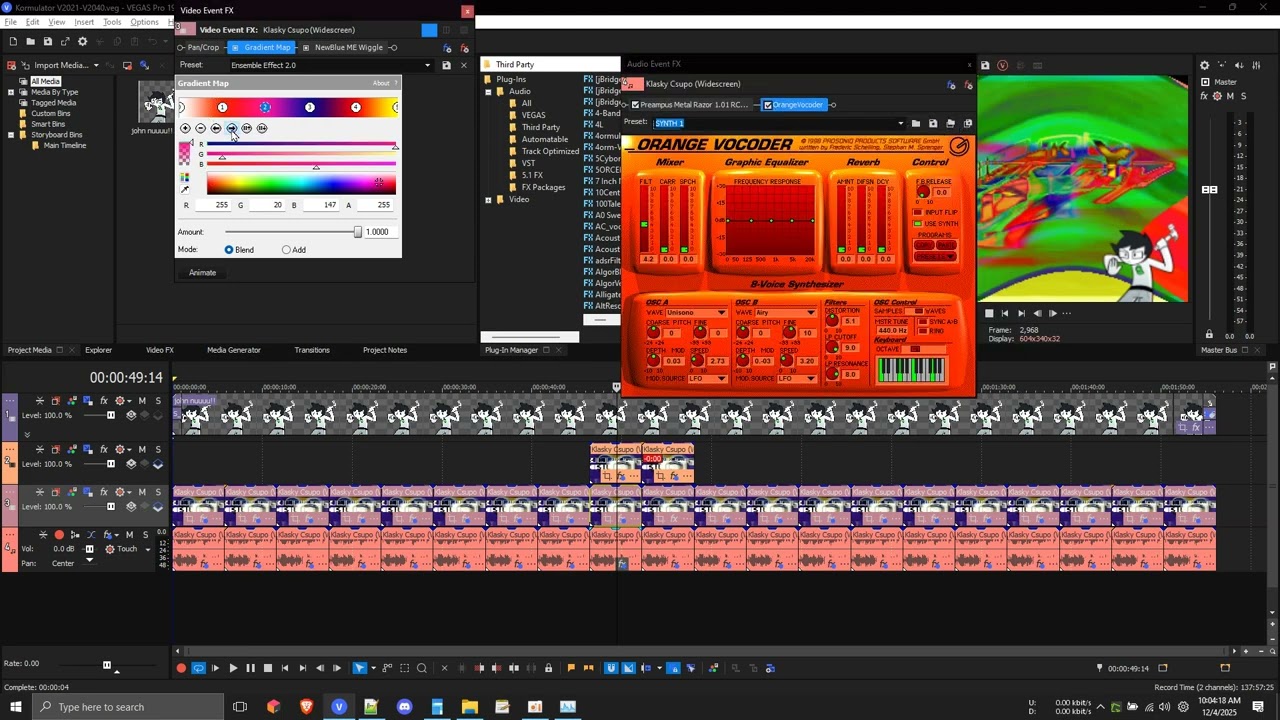Mute audio track 4
The image size is (1280, 720).
(x=129, y=535)
